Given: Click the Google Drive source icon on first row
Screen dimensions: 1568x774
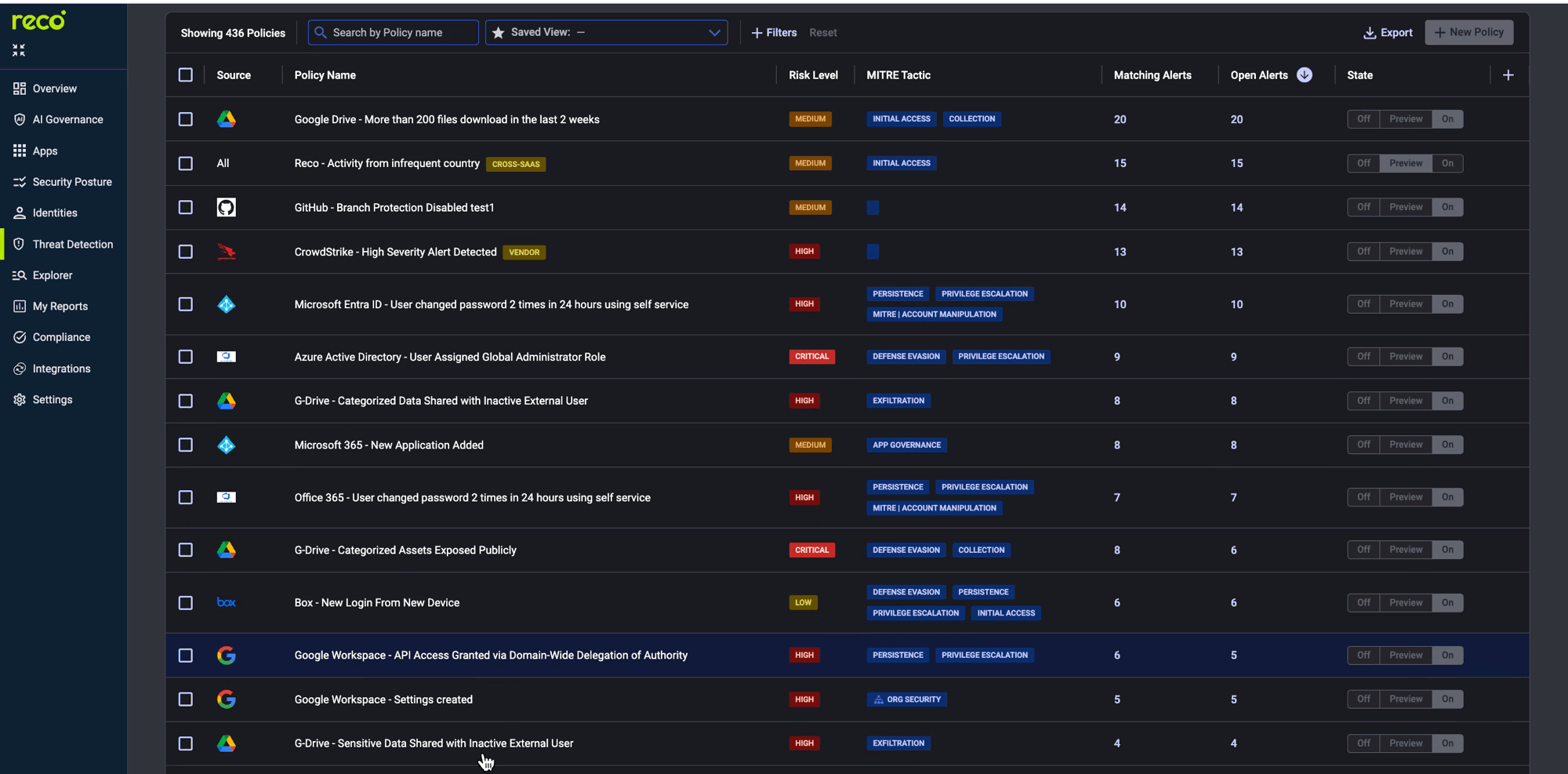Looking at the screenshot, I should 227,118.
